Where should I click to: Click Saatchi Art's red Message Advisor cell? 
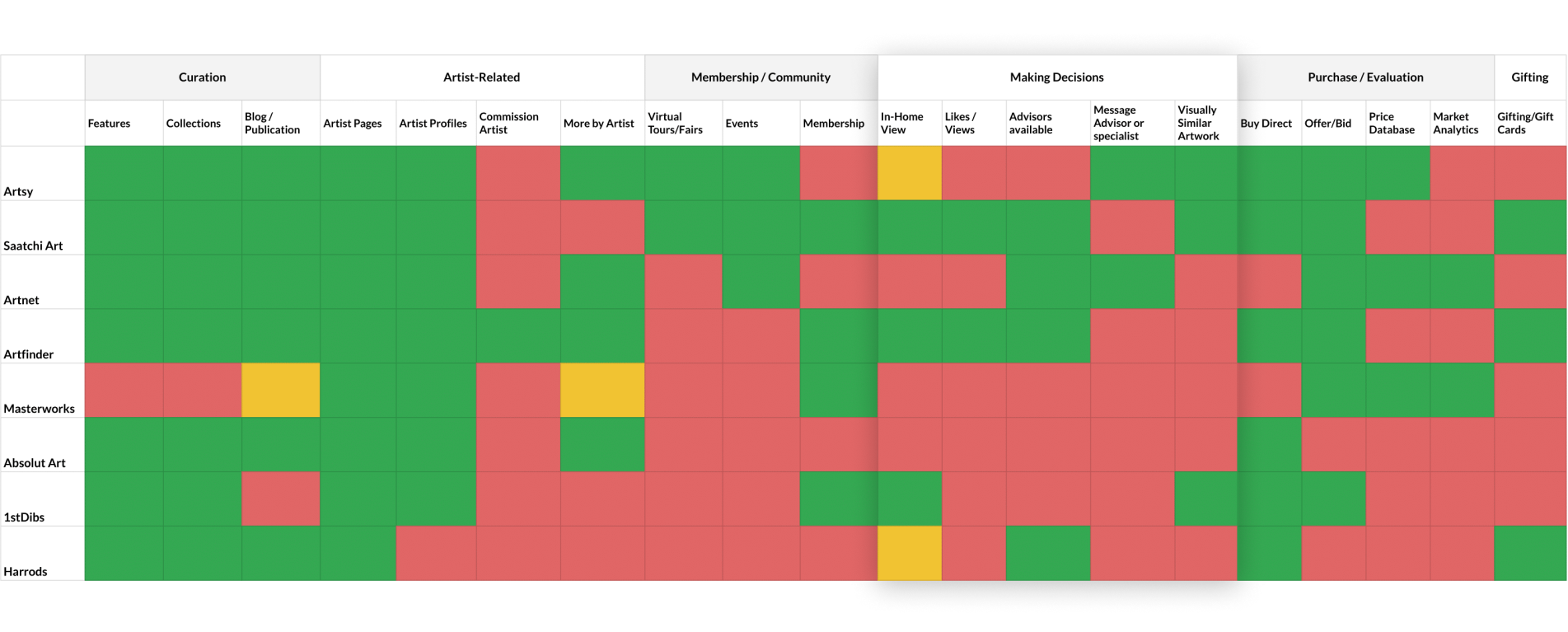click(1132, 227)
